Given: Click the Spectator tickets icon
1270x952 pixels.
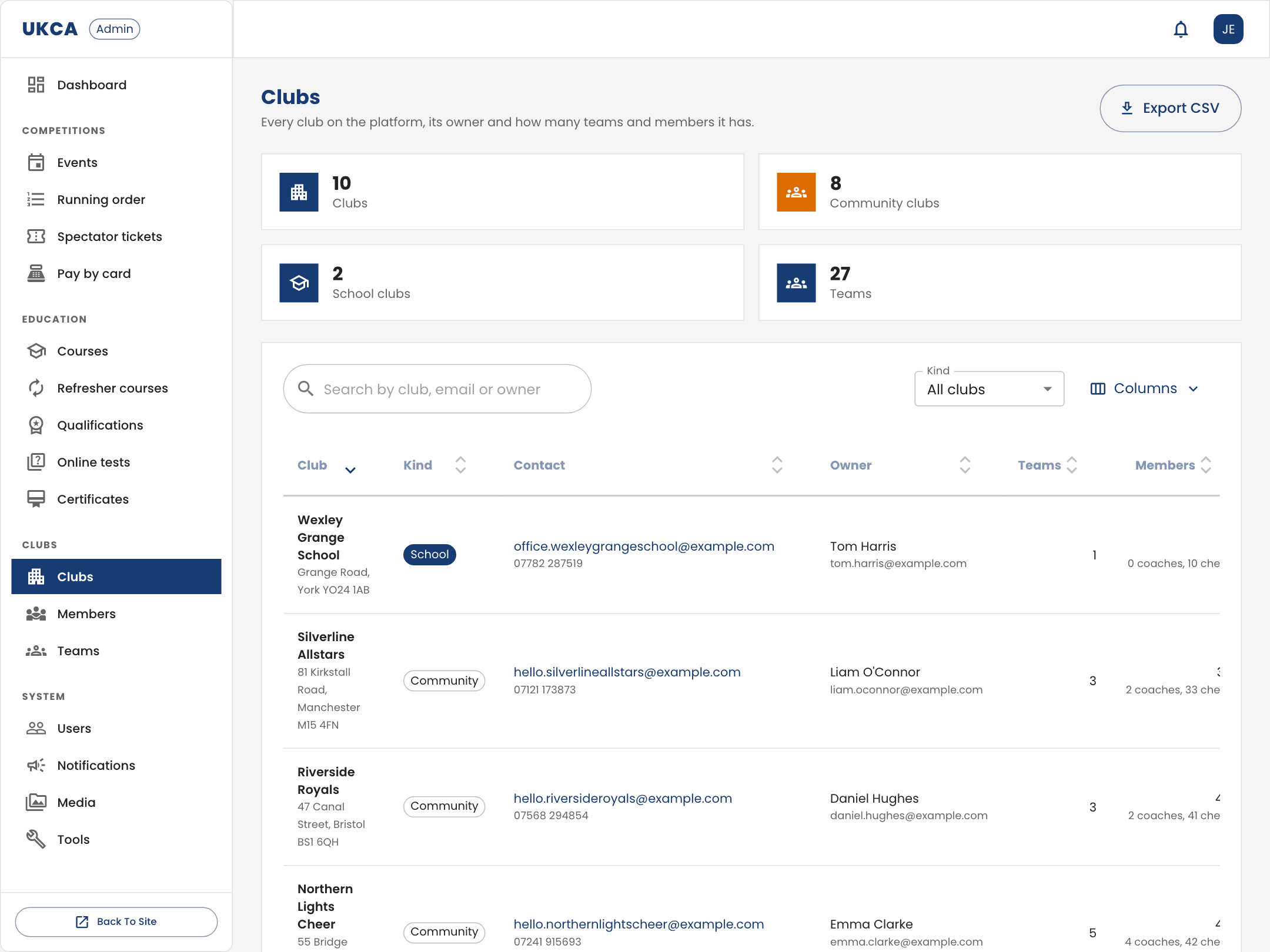Looking at the screenshot, I should coord(36,236).
